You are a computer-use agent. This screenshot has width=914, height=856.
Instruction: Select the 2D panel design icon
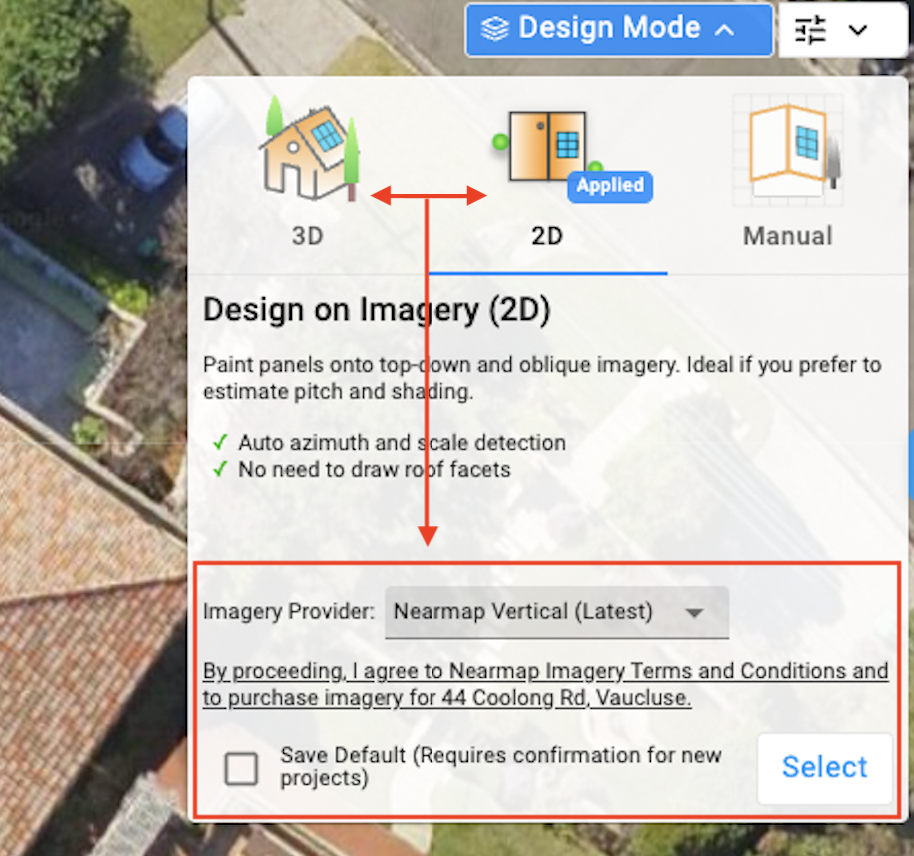(547, 146)
